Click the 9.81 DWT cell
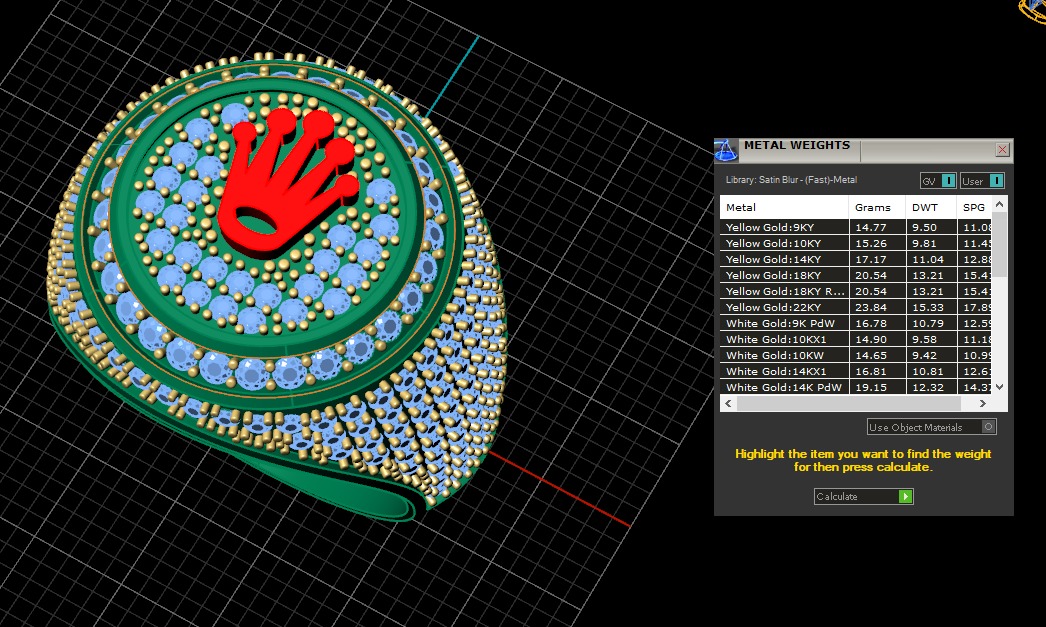 coord(931,243)
